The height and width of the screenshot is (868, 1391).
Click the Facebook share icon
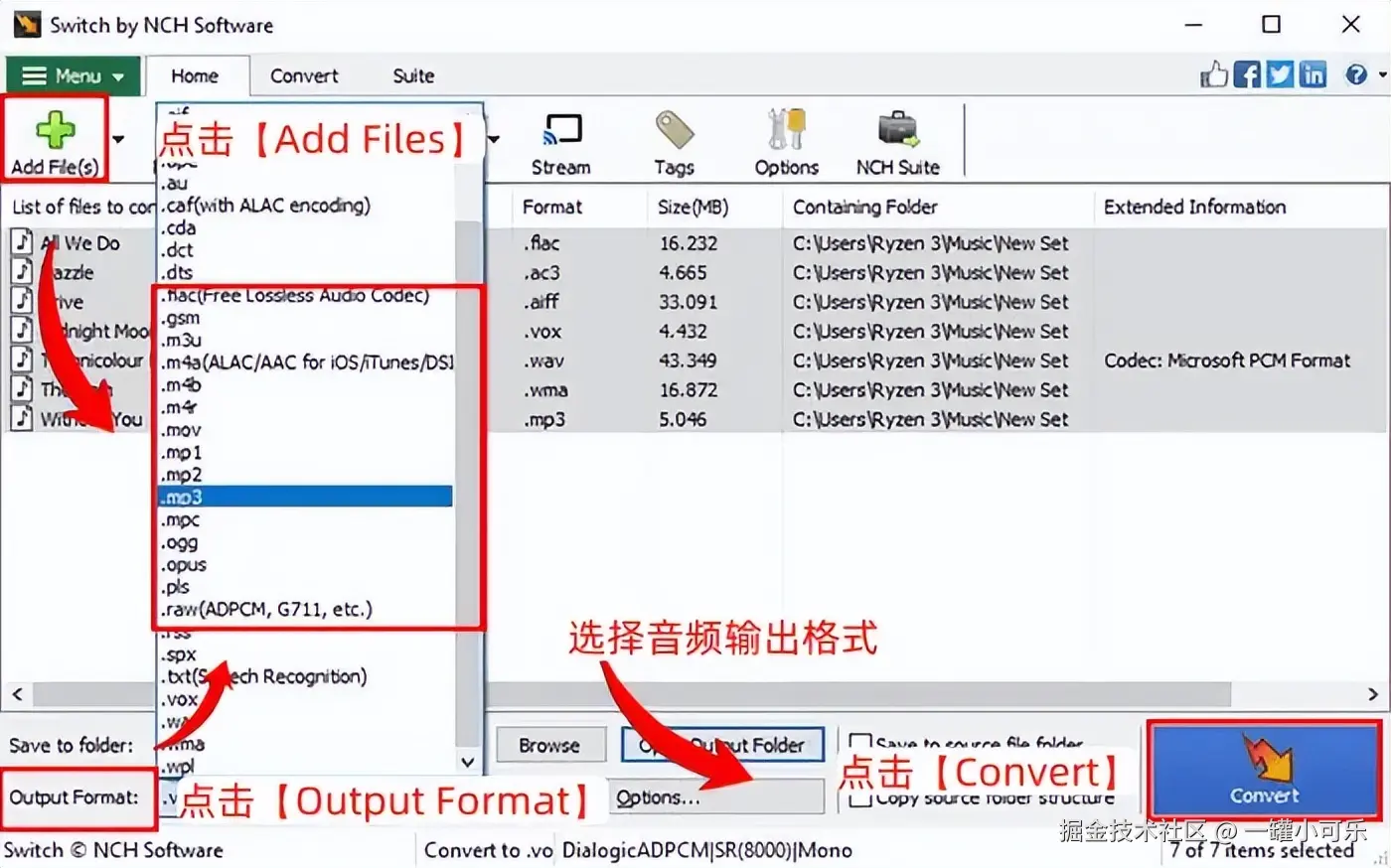click(x=1247, y=74)
